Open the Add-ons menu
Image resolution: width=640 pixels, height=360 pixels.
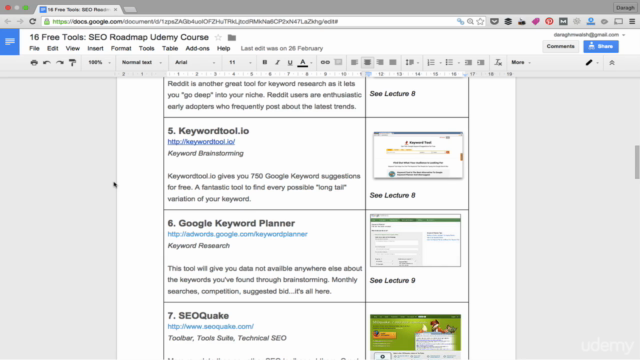point(197,48)
